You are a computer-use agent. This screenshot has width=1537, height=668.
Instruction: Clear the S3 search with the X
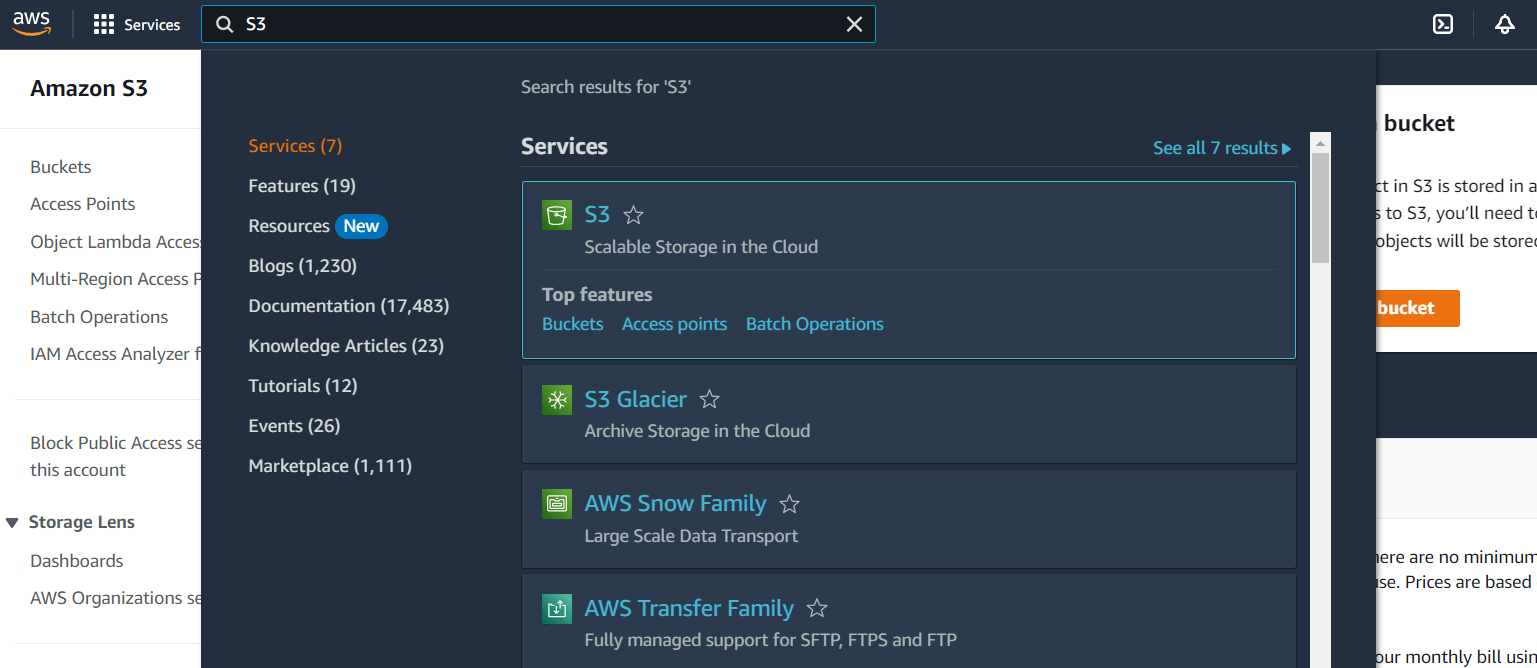coord(855,24)
